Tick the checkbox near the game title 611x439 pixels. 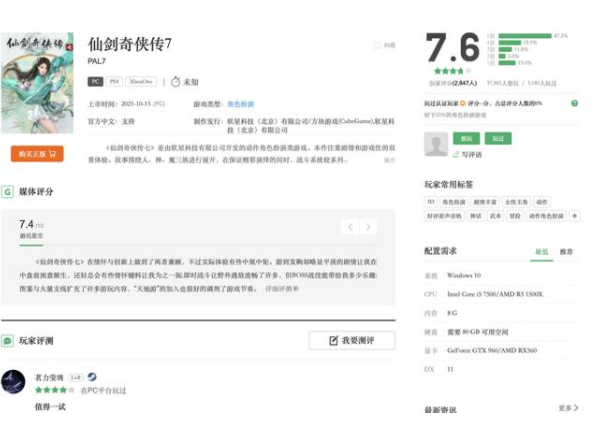point(377,45)
